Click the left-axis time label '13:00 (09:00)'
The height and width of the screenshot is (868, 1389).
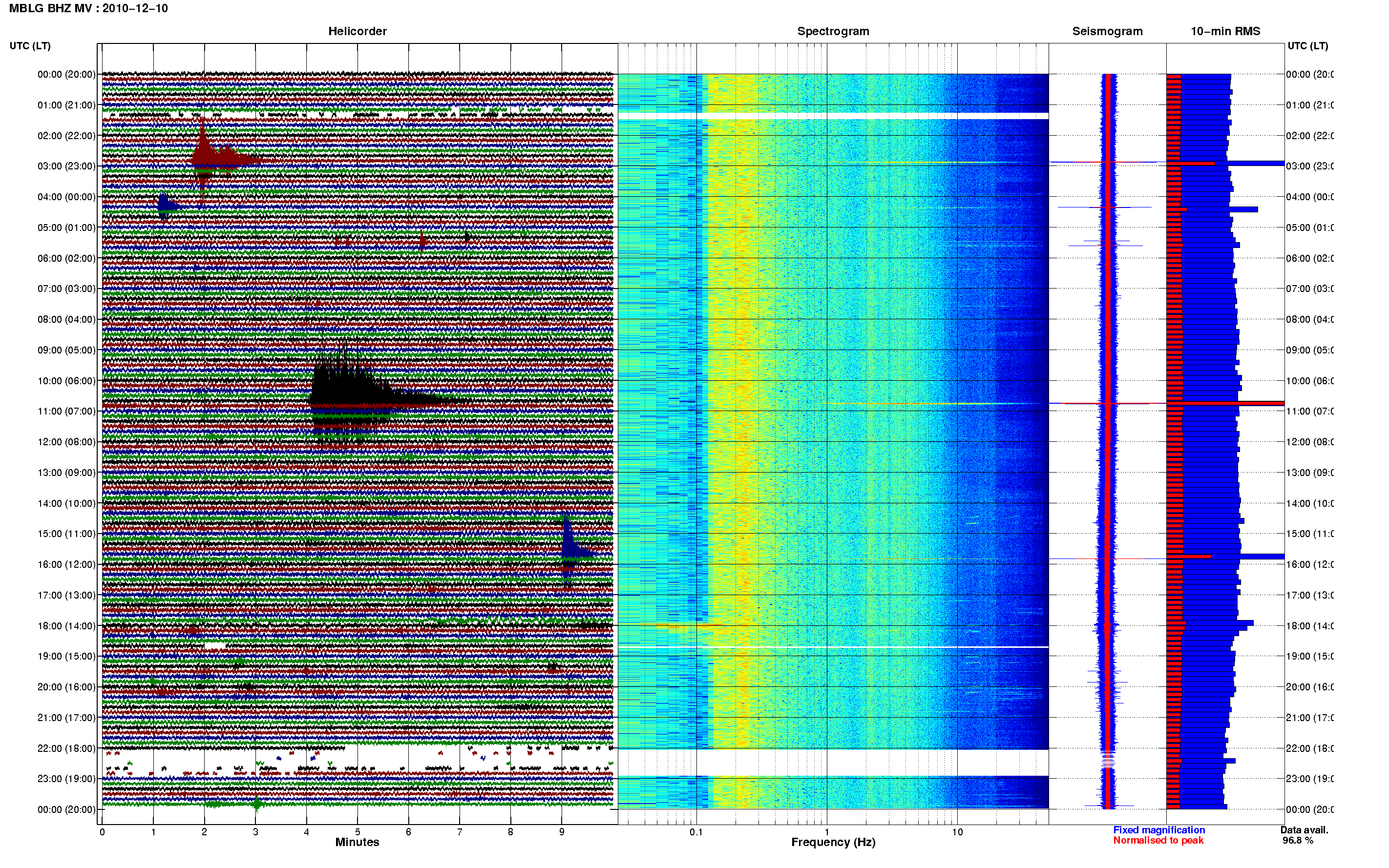coord(66,473)
